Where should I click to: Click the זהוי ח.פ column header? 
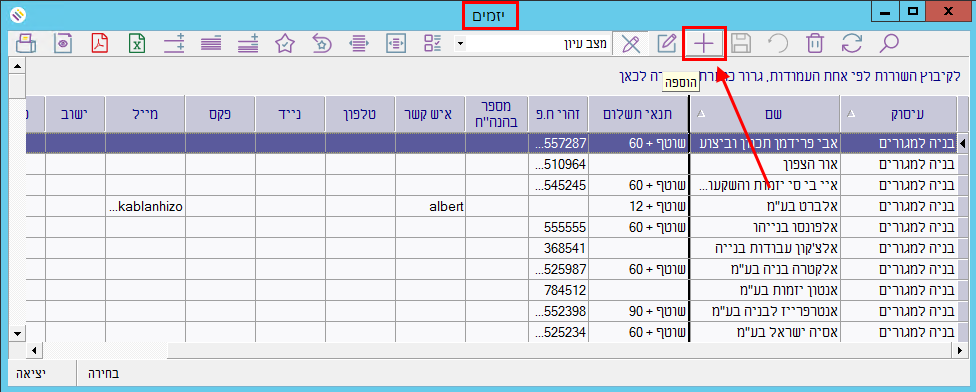click(x=558, y=114)
